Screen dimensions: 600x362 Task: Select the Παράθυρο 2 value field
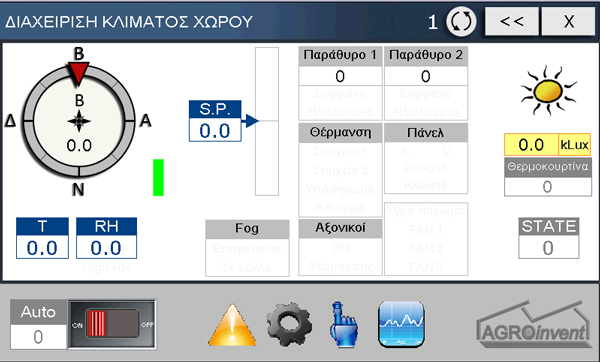[426, 76]
